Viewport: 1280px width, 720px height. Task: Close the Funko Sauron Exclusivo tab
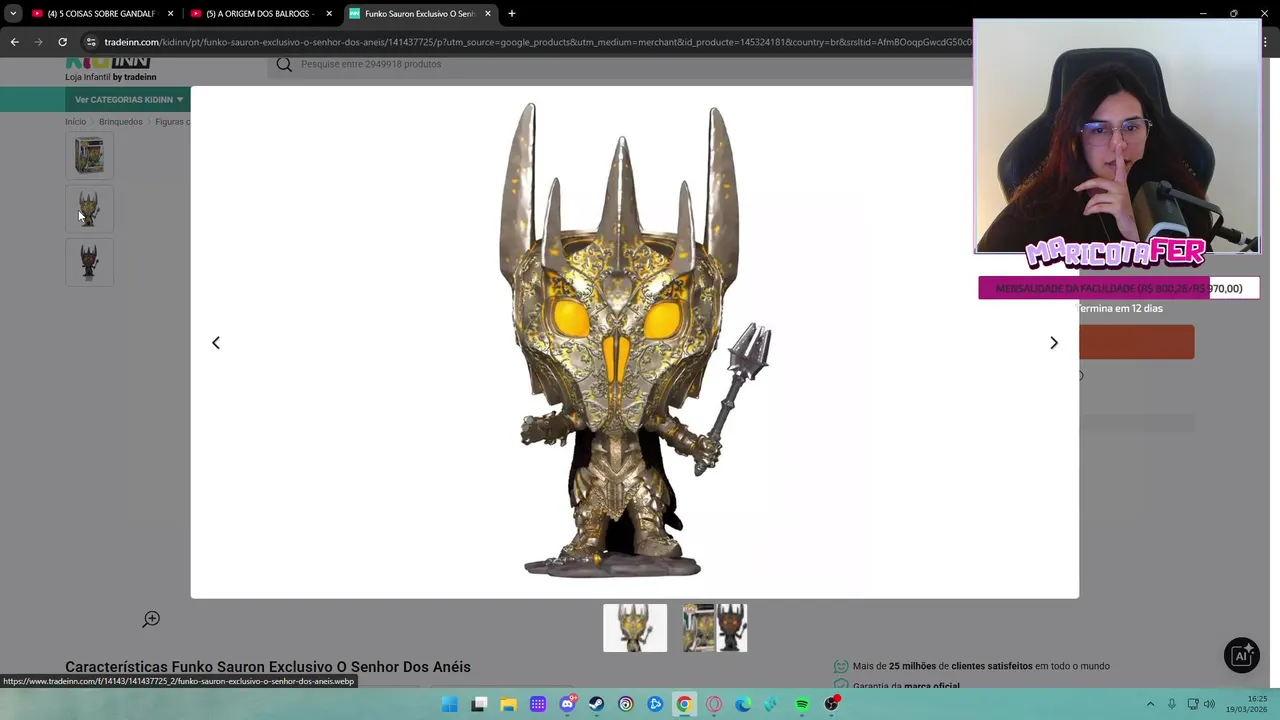pos(488,14)
